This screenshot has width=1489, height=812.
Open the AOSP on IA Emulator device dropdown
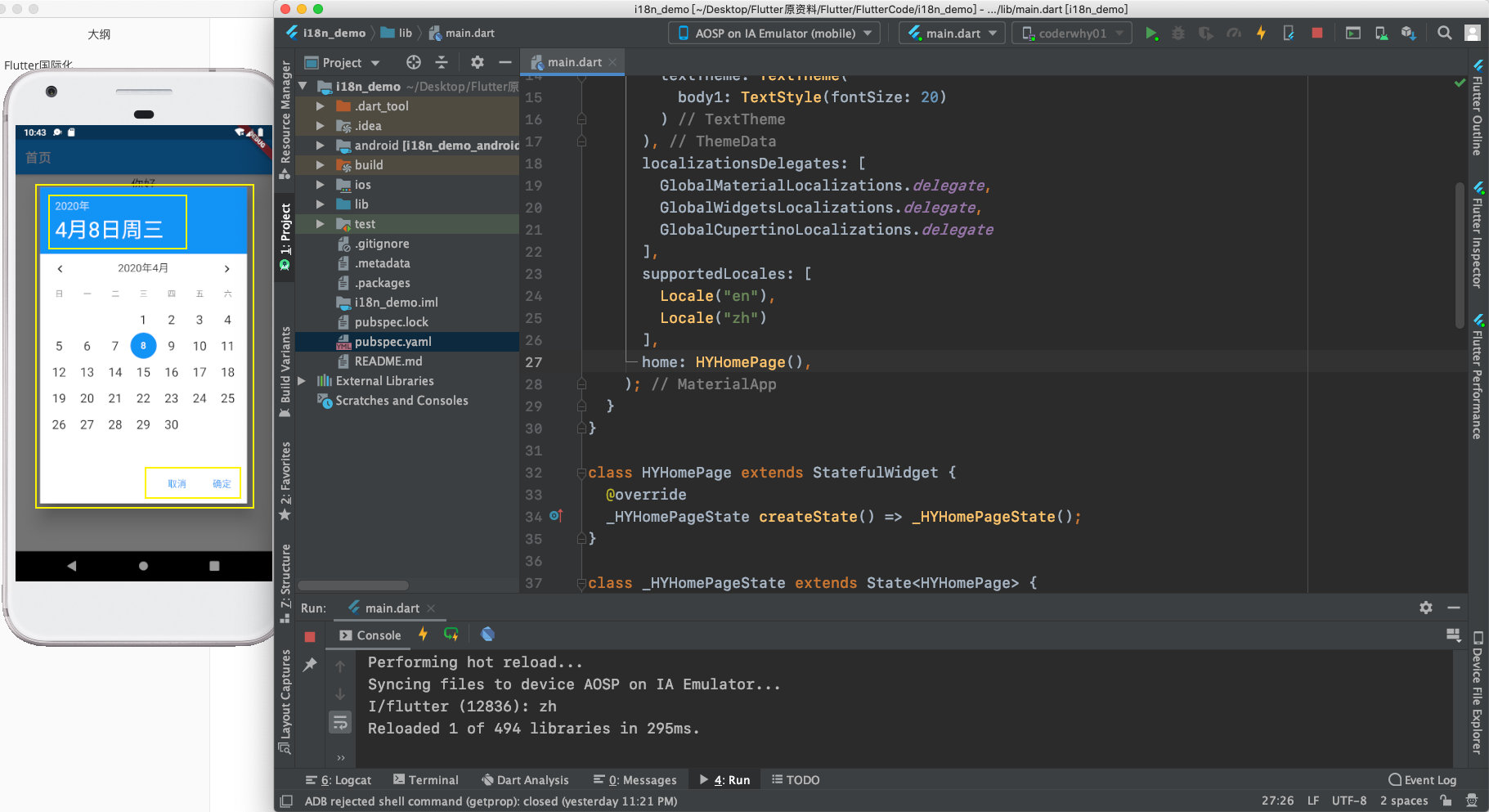tap(774, 34)
